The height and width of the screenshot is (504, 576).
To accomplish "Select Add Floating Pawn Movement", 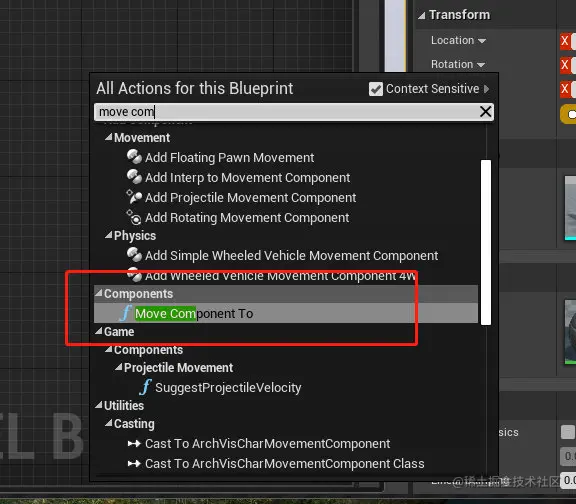I will click(x=230, y=158).
